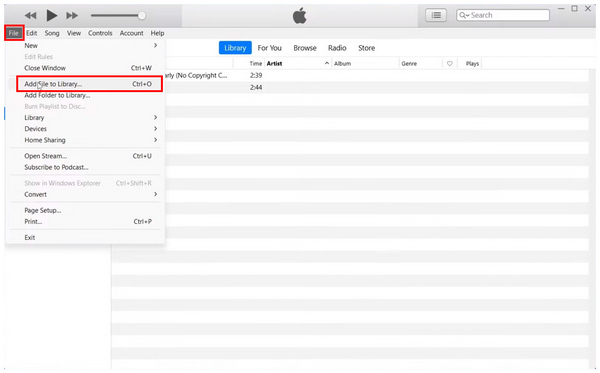The width and height of the screenshot is (600, 373).
Task: Switch to the Store tab
Action: point(367,48)
